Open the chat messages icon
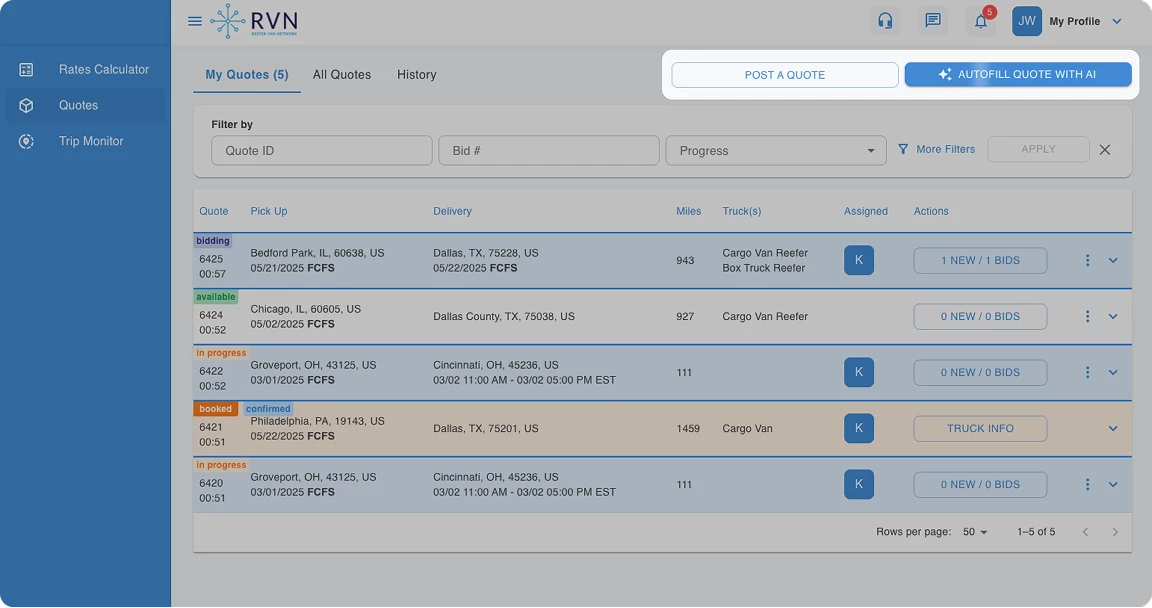 (x=932, y=21)
